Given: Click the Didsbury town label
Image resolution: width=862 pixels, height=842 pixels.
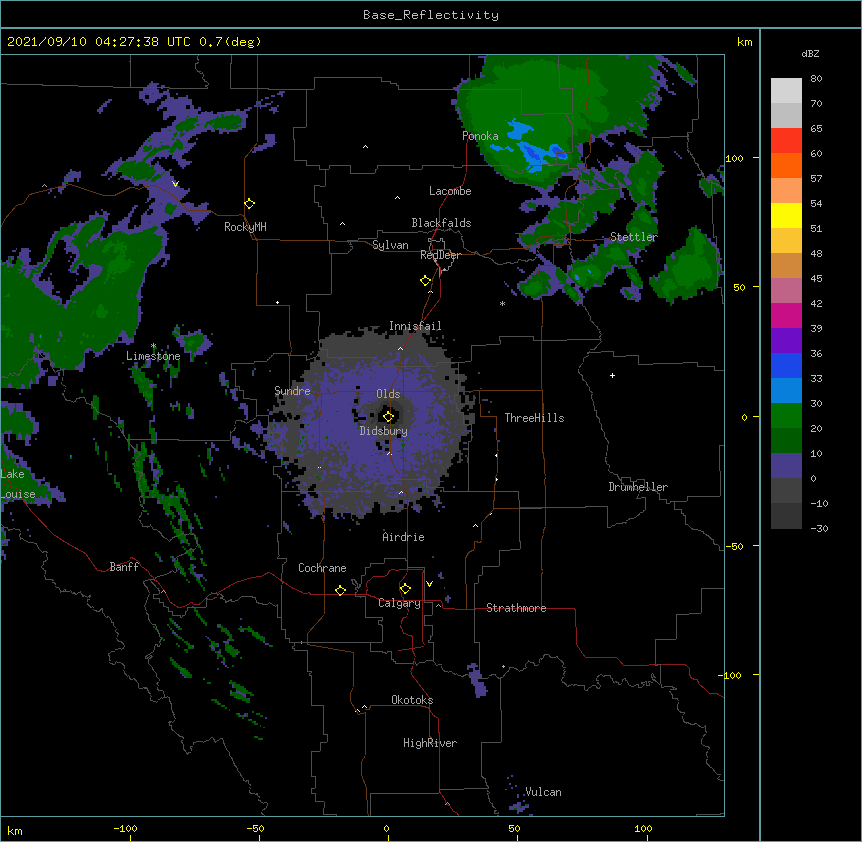Looking at the screenshot, I should (x=384, y=431).
